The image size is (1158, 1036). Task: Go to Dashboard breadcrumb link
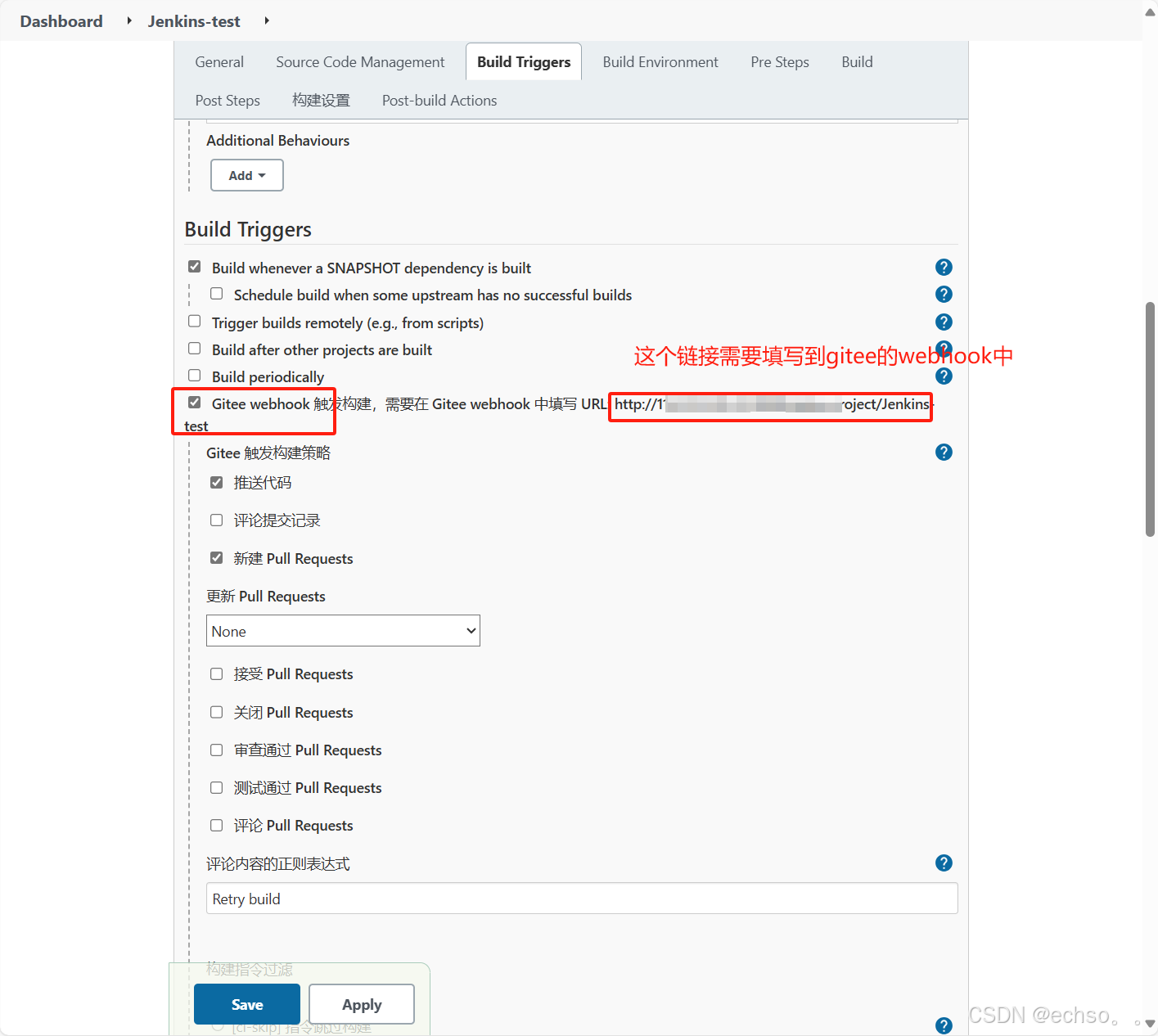pos(61,21)
